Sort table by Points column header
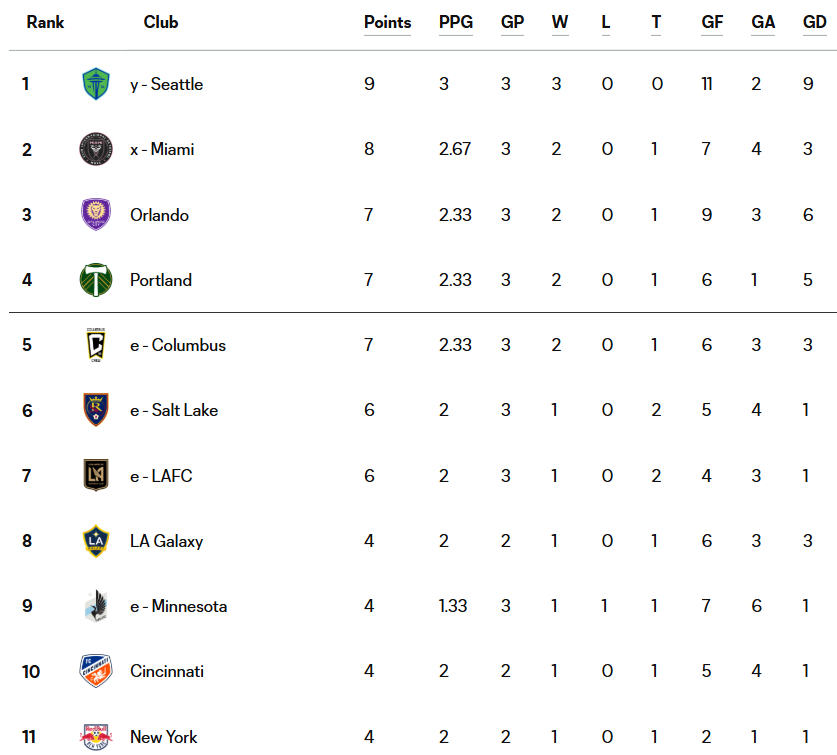Screen dimensions: 837x755 pyautogui.click(x=388, y=22)
